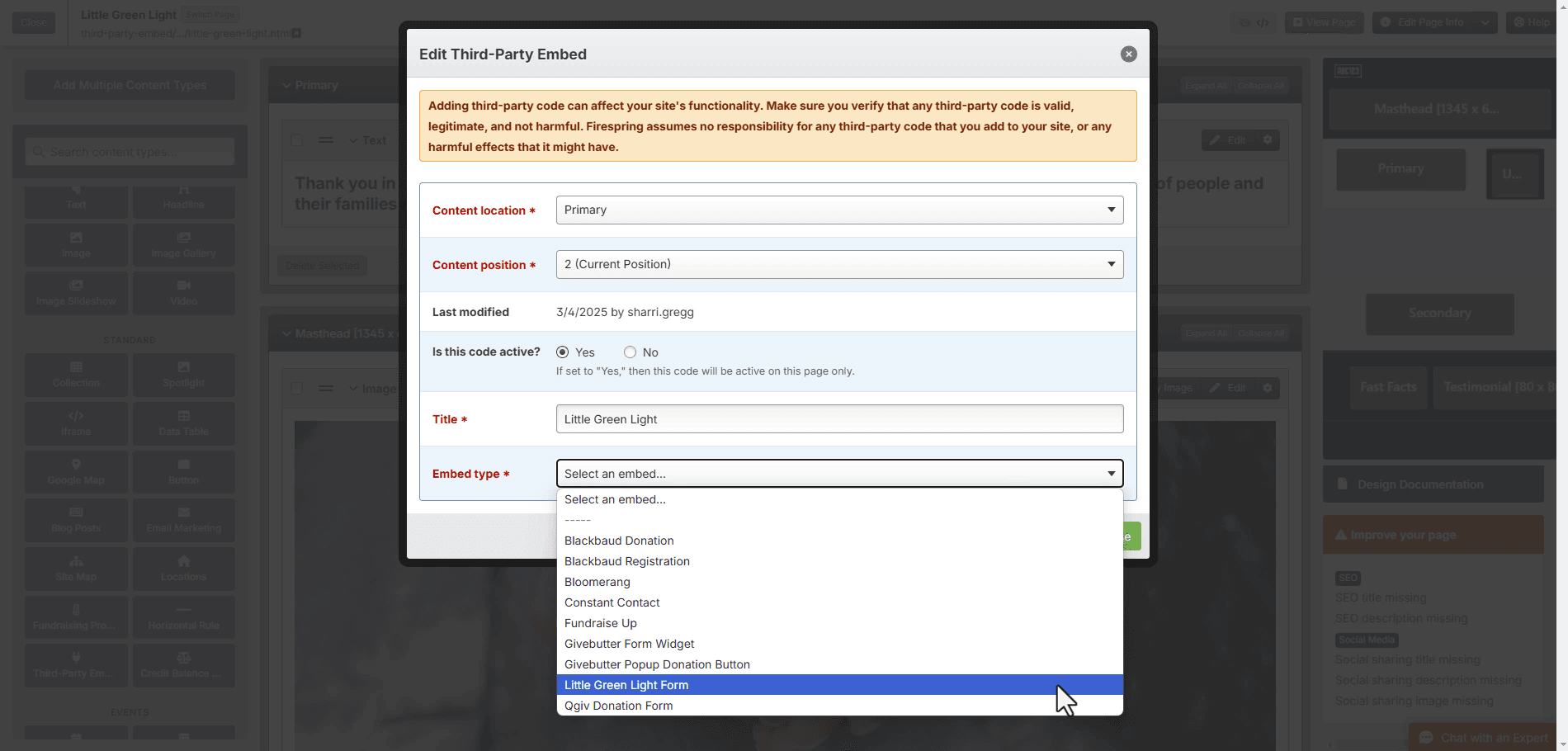Select the Button content type tile
Viewport: 1568px width, 751px height.
184,472
